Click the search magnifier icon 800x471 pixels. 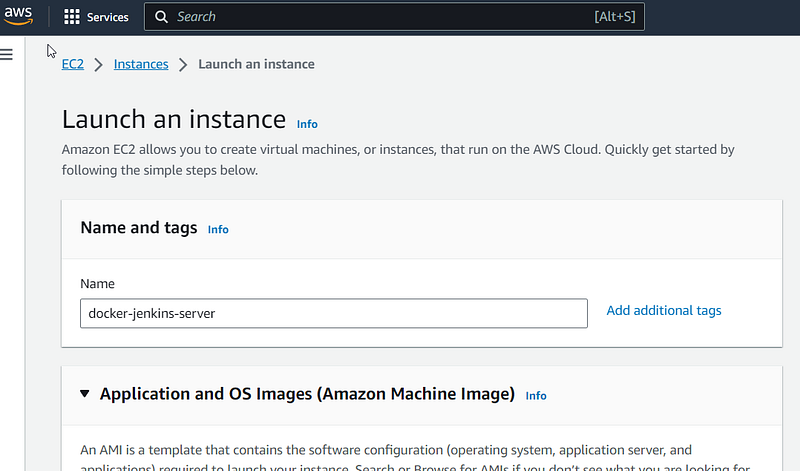161,17
